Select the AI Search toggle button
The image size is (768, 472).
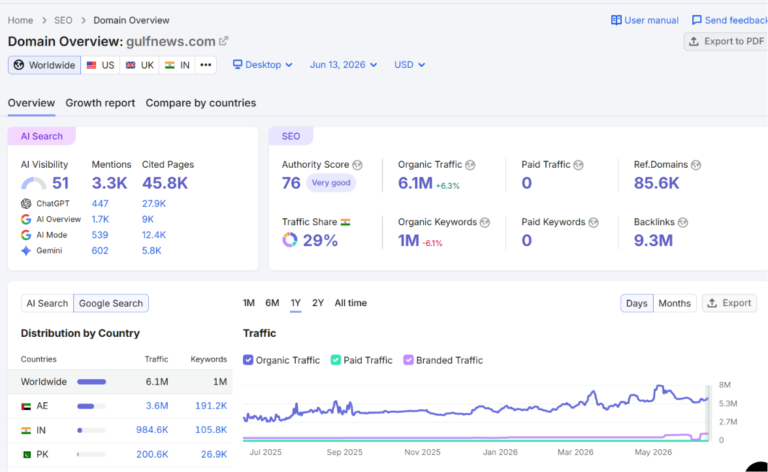(47, 303)
